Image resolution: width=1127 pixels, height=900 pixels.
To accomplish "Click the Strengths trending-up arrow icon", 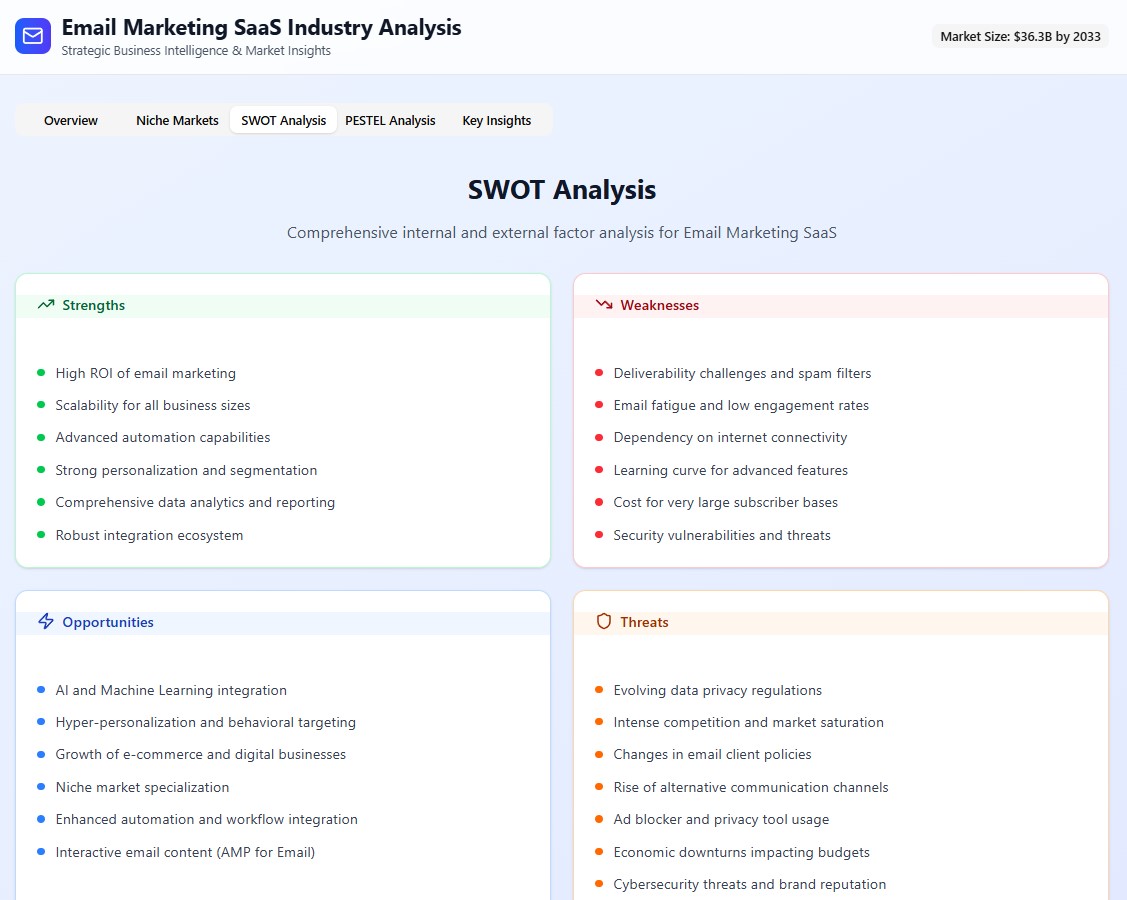I will 46,305.
